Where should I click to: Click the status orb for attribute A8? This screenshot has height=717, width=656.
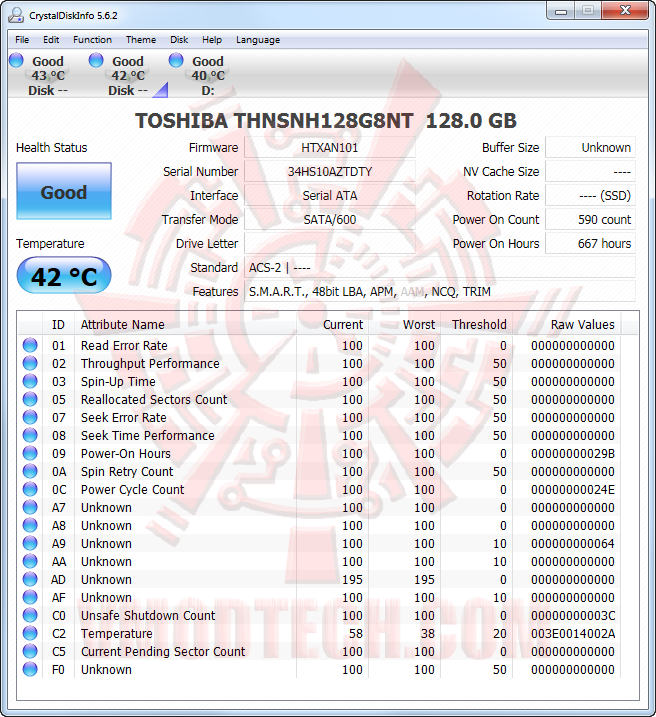tap(30, 525)
